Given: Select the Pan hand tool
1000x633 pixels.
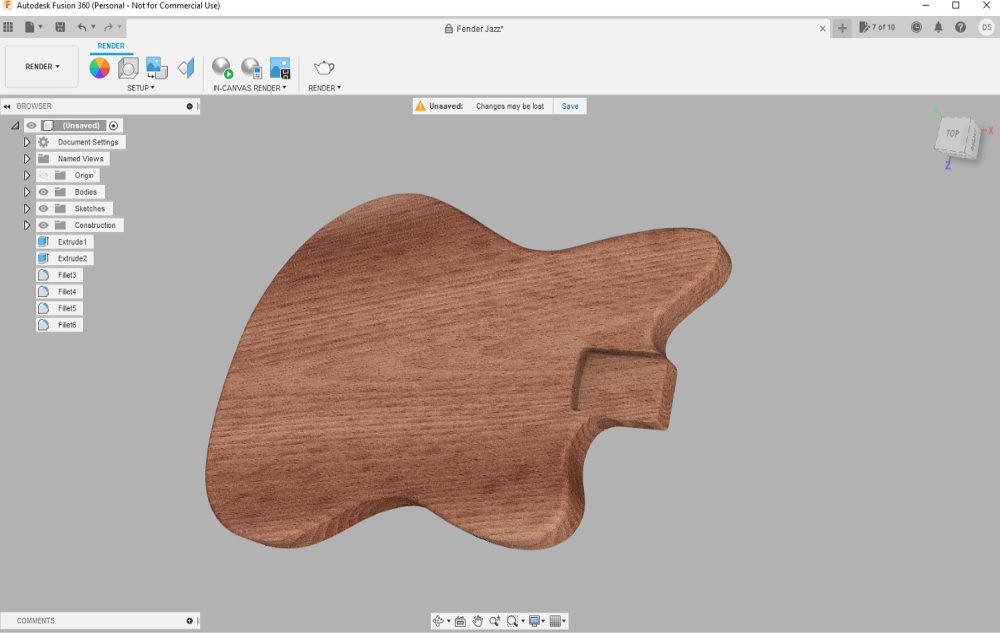Looking at the screenshot, I should tap(478, 621).
